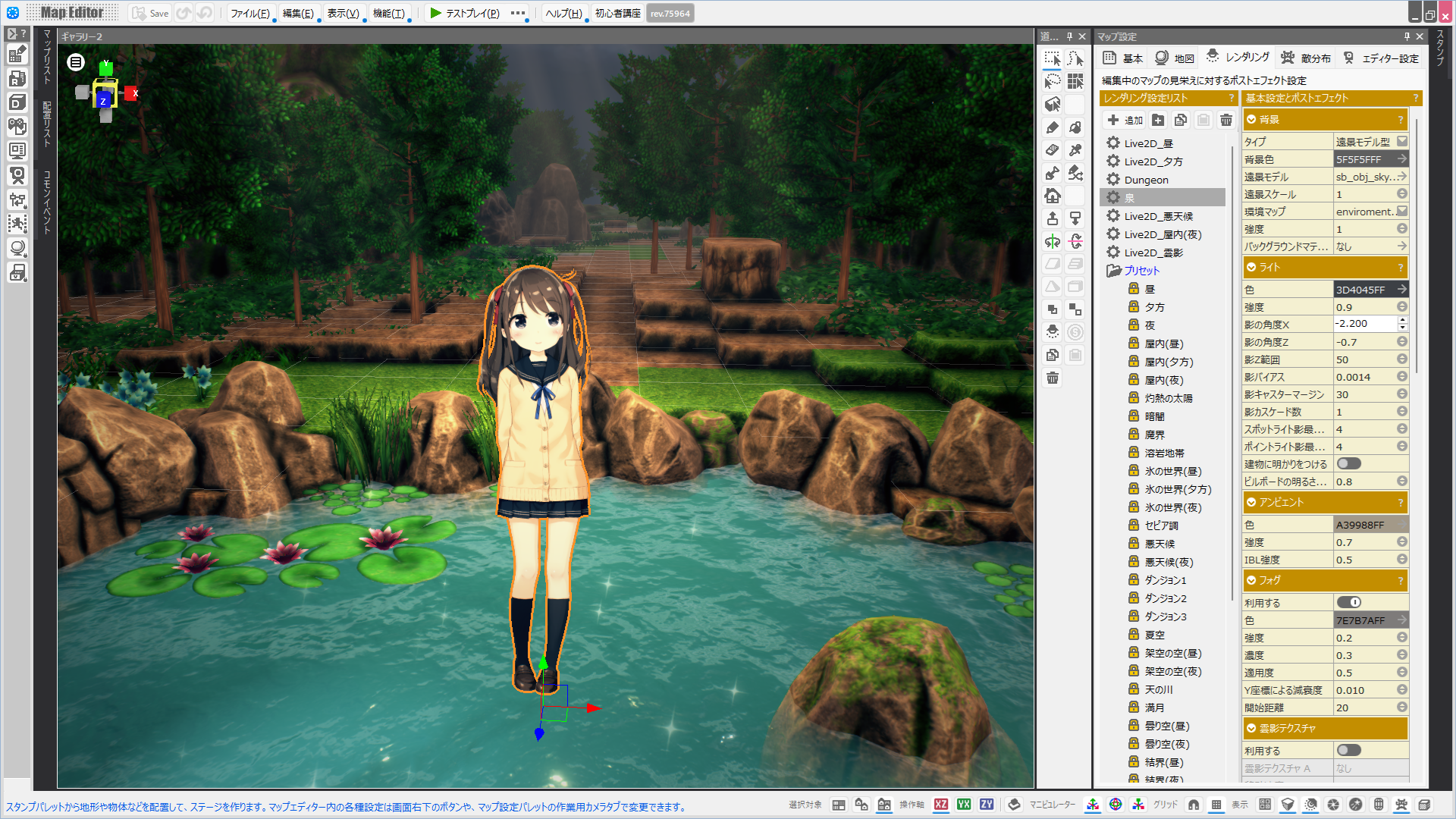Add new folder in rendering settings list
This screenshot has width=1456, height=819.
point(1158,120)
